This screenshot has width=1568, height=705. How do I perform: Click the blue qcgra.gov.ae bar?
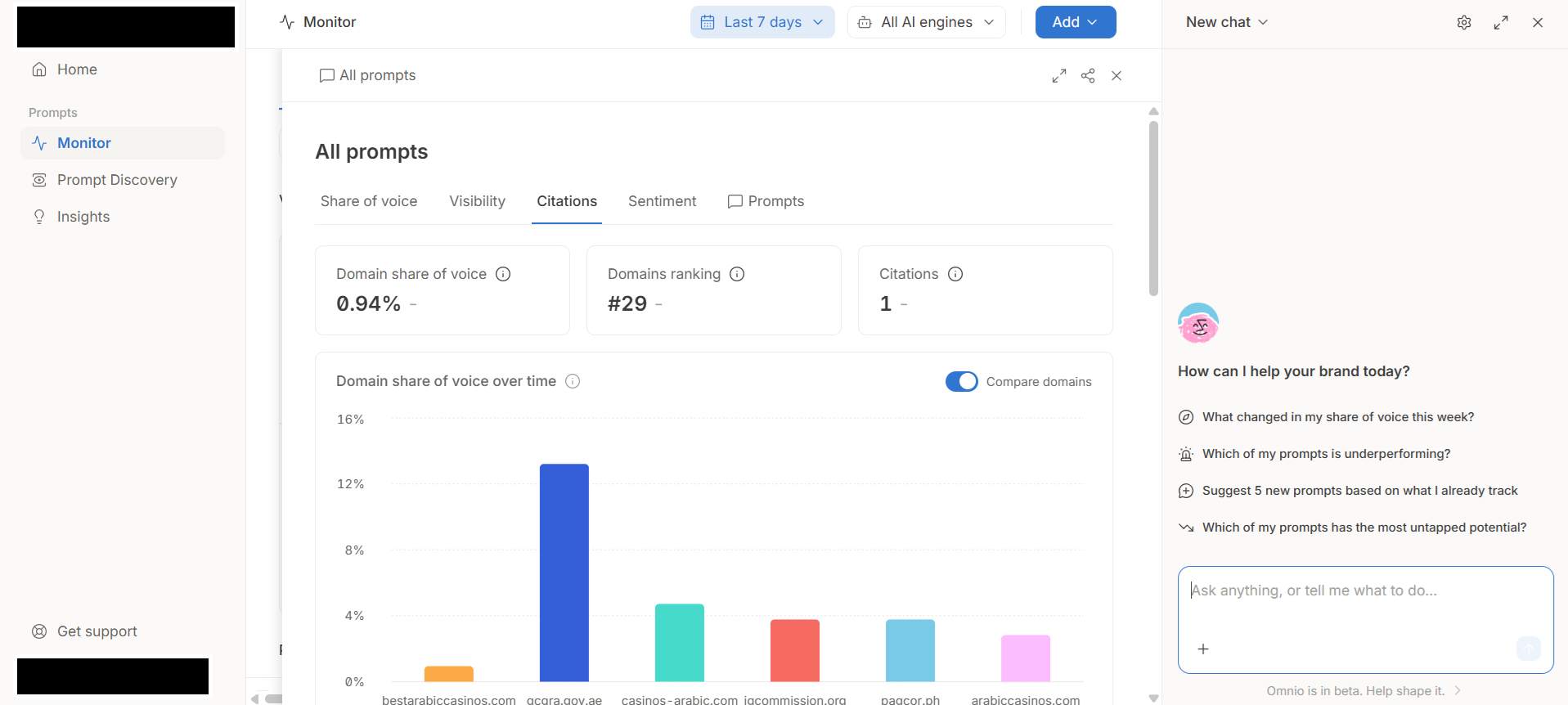(564, 573)
